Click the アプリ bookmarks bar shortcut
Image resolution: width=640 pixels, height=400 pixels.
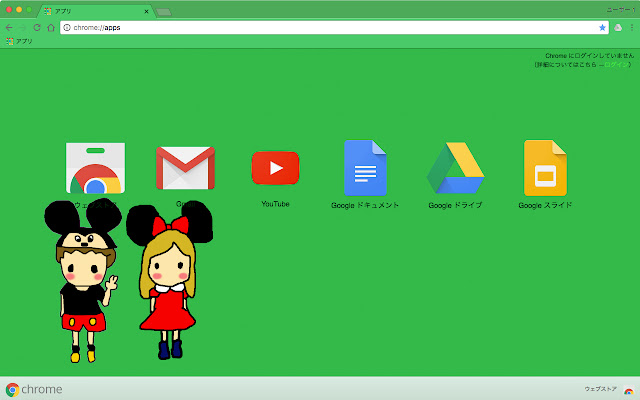[19, 41]
